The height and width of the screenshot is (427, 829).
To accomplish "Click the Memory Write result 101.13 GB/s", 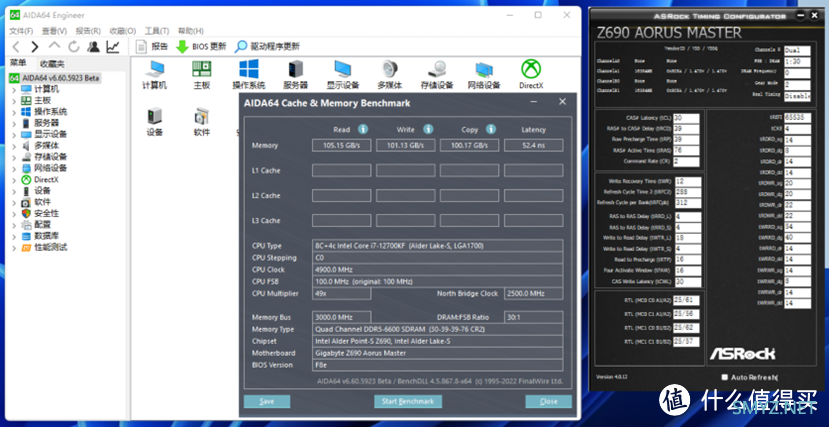I will coord(406,145).
